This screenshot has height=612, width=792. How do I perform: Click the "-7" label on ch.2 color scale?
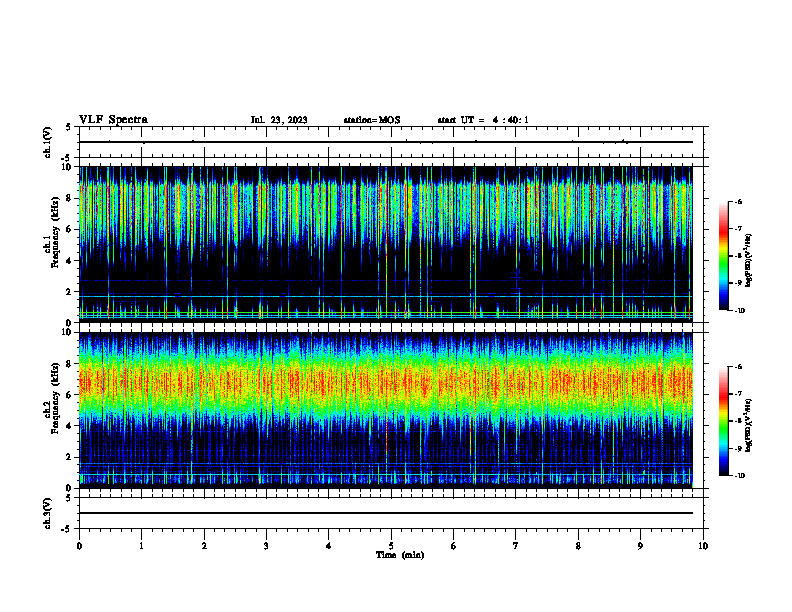pos(738,394)
